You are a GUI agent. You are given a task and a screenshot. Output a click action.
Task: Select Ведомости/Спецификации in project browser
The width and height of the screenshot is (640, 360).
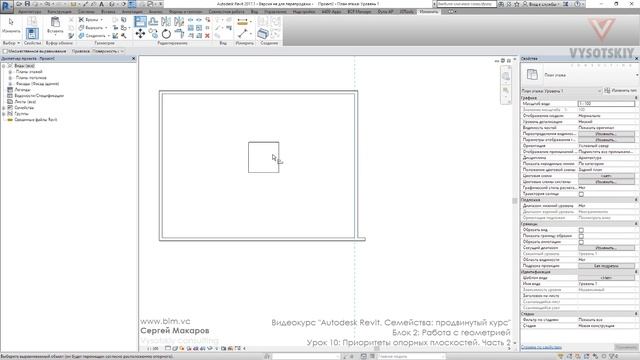click(39, 96)
